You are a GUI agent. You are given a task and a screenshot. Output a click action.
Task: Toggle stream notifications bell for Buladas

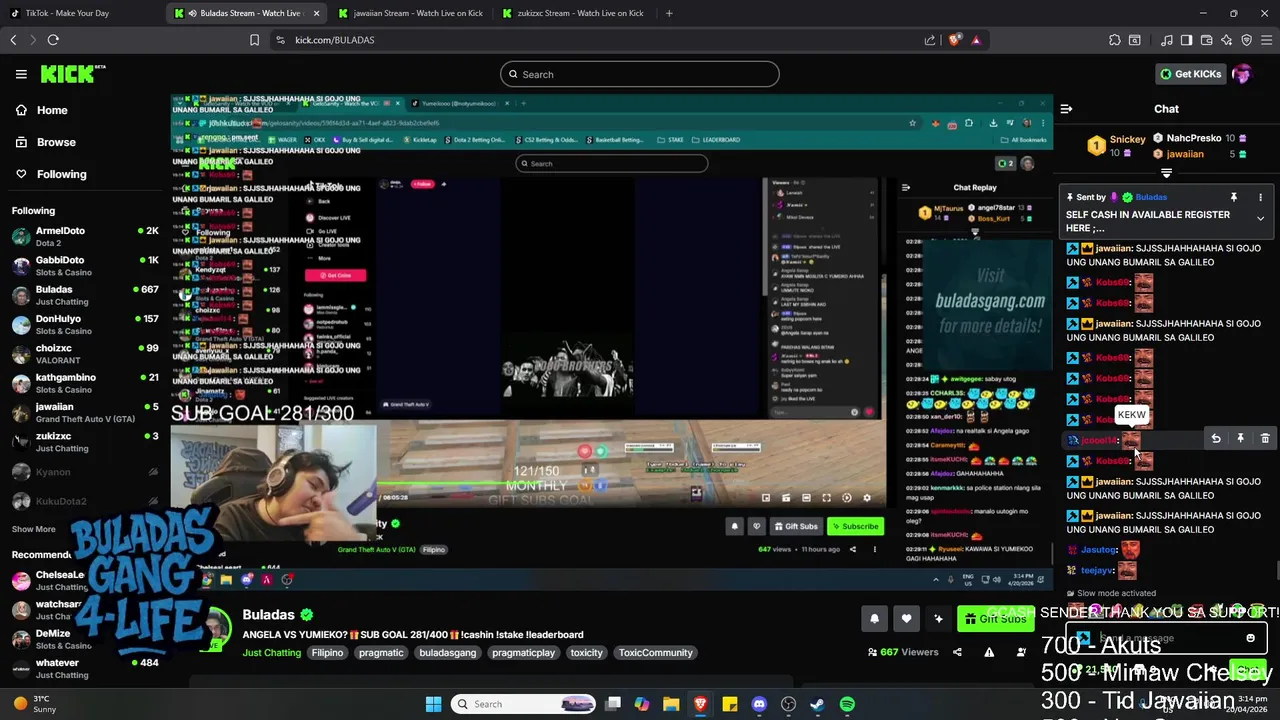[x=874, y=619]
